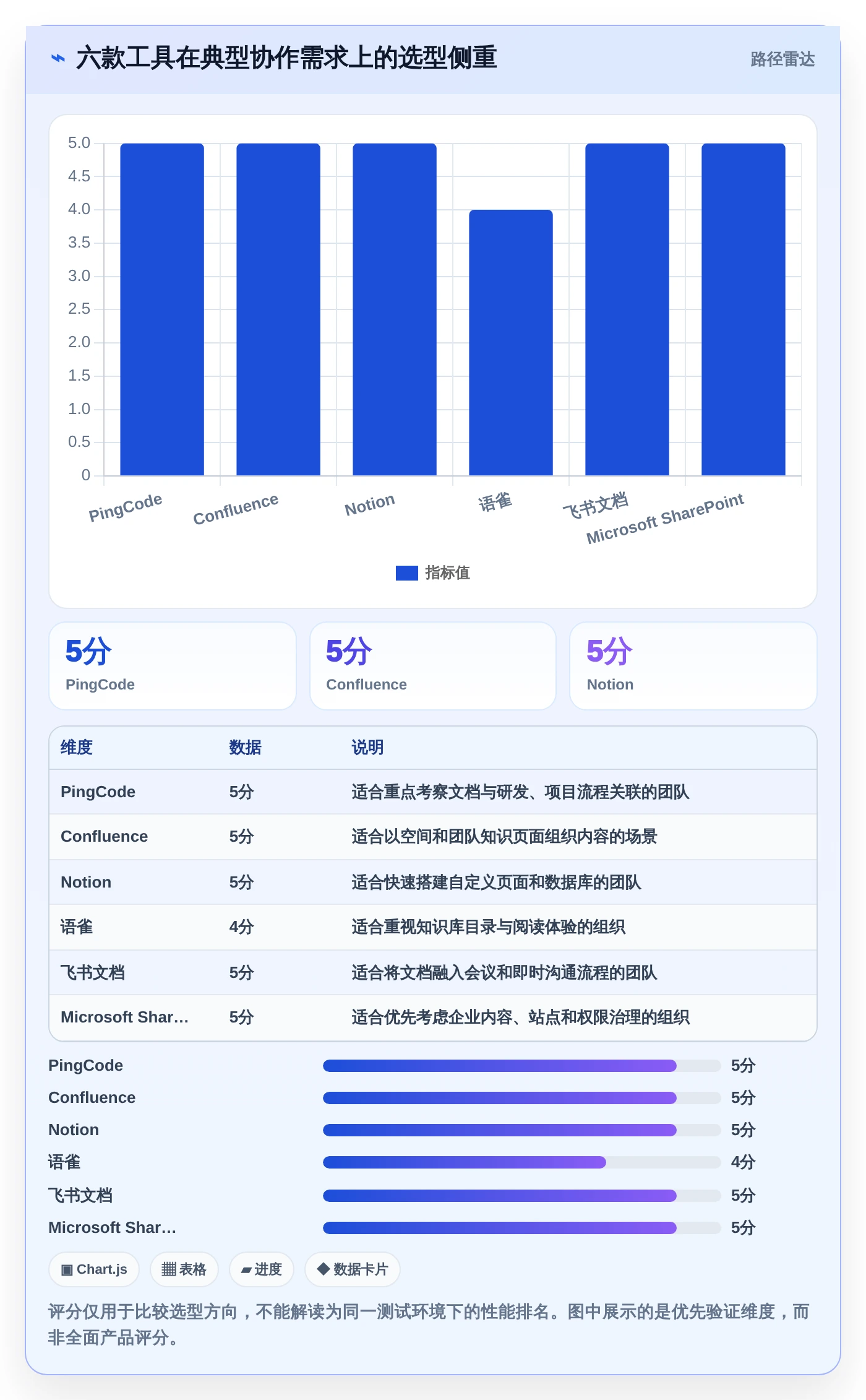866x1400 pixels.
Task: Click the 4分 value in 语雀 table row
Action: 241,927
